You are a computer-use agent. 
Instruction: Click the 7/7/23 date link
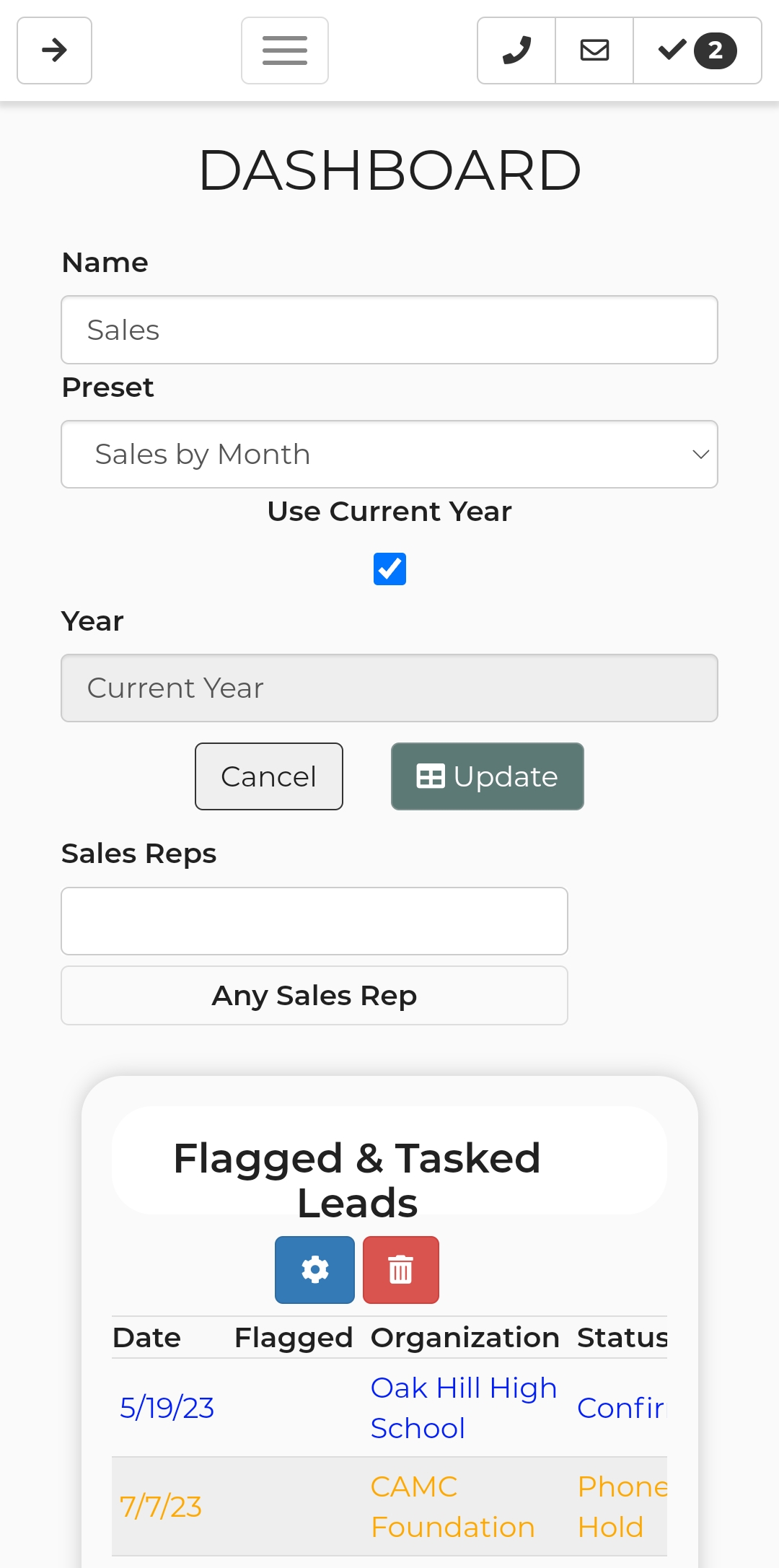tap(160, 1507)
